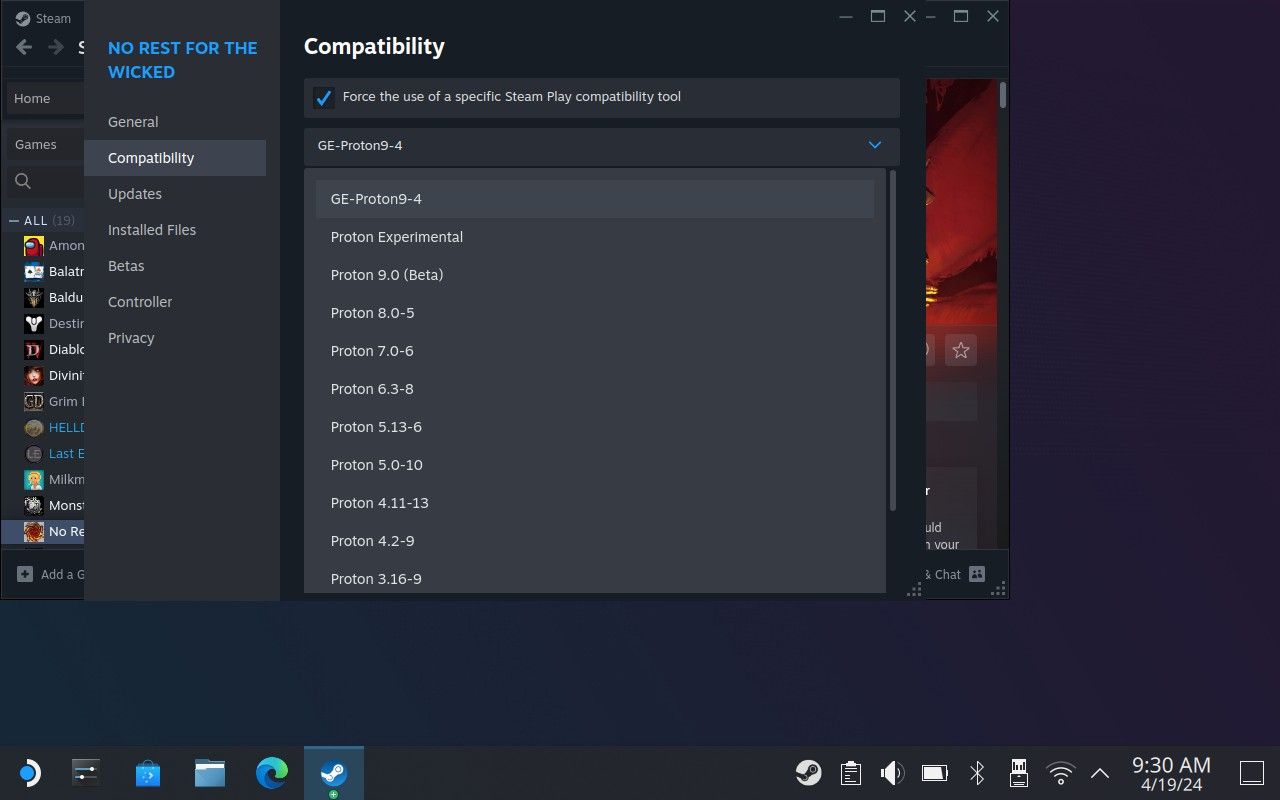Select the Monster Hunter game icon
Screen dimensions: 1280x800
point(34,506)
